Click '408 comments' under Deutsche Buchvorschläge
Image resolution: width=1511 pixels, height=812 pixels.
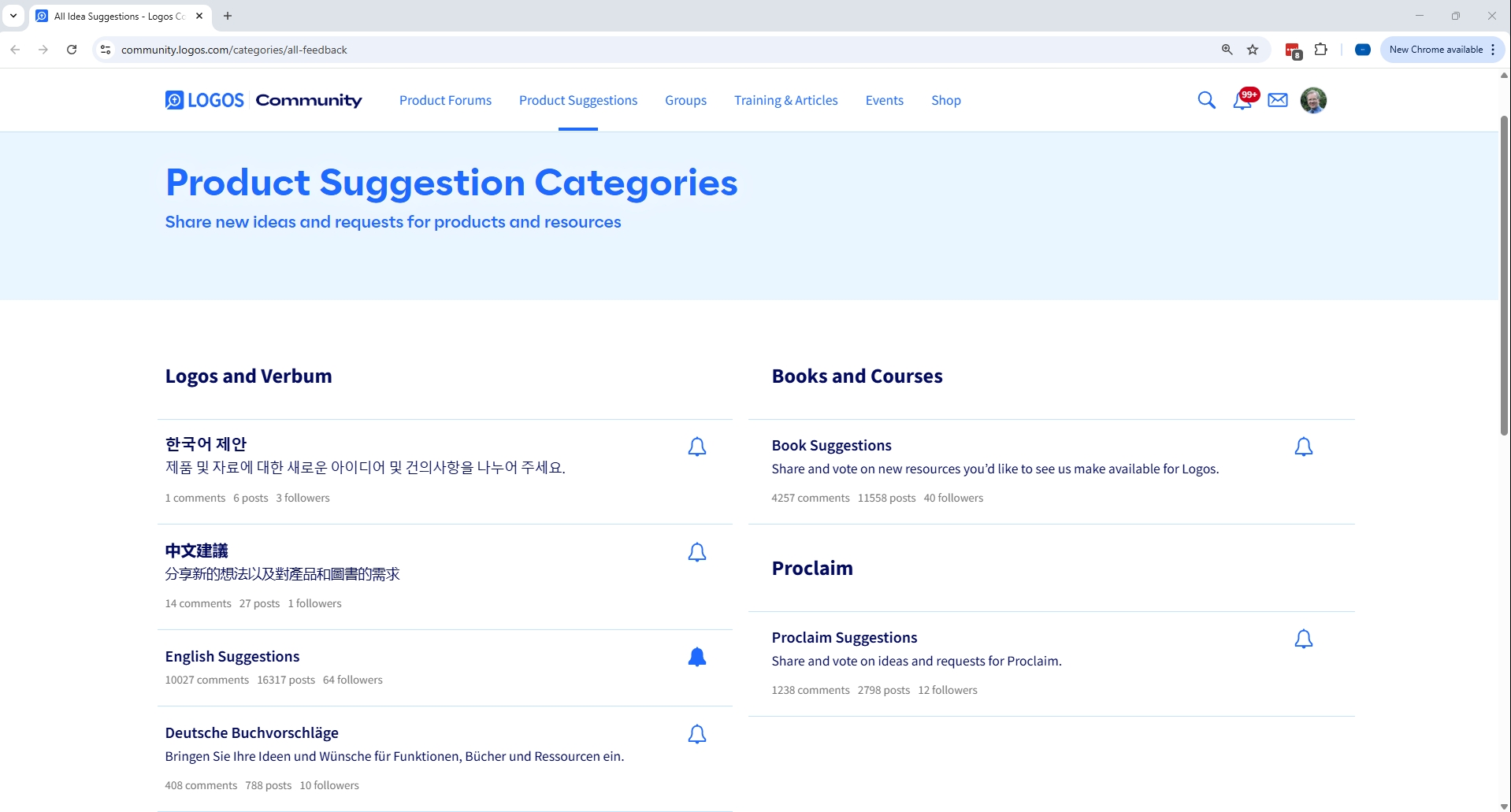[x=201, y=785]
